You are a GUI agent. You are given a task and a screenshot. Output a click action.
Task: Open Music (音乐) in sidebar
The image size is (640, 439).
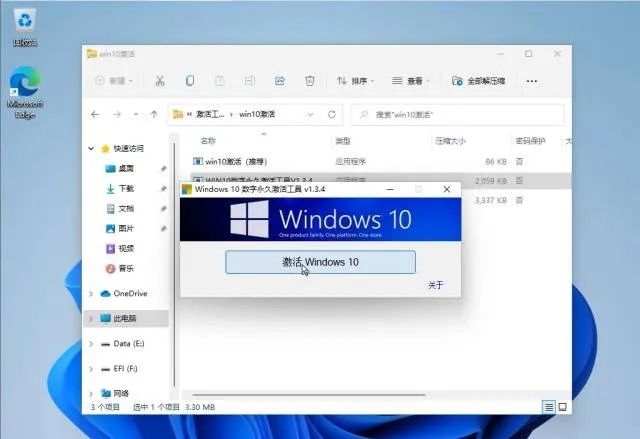[126, 268]
